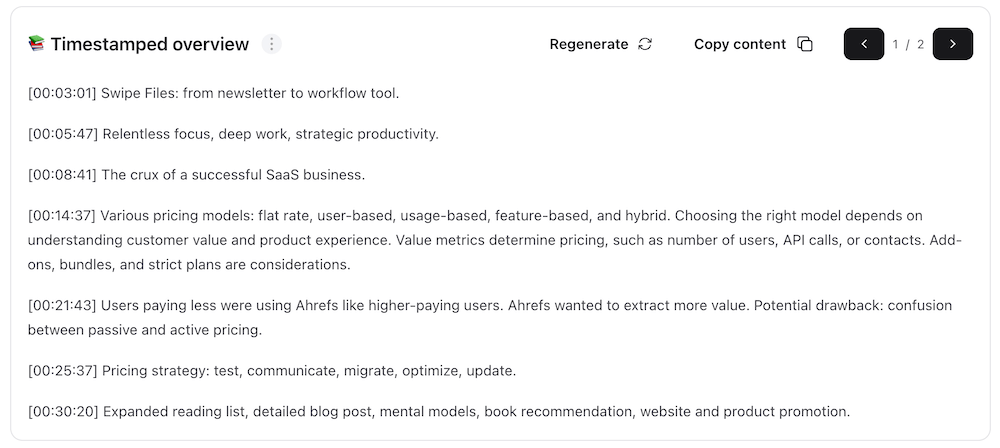This screenshot has height=448, width=1000.
Task: Click the 00:25:37 timestamp
Action: coord(62,370)
